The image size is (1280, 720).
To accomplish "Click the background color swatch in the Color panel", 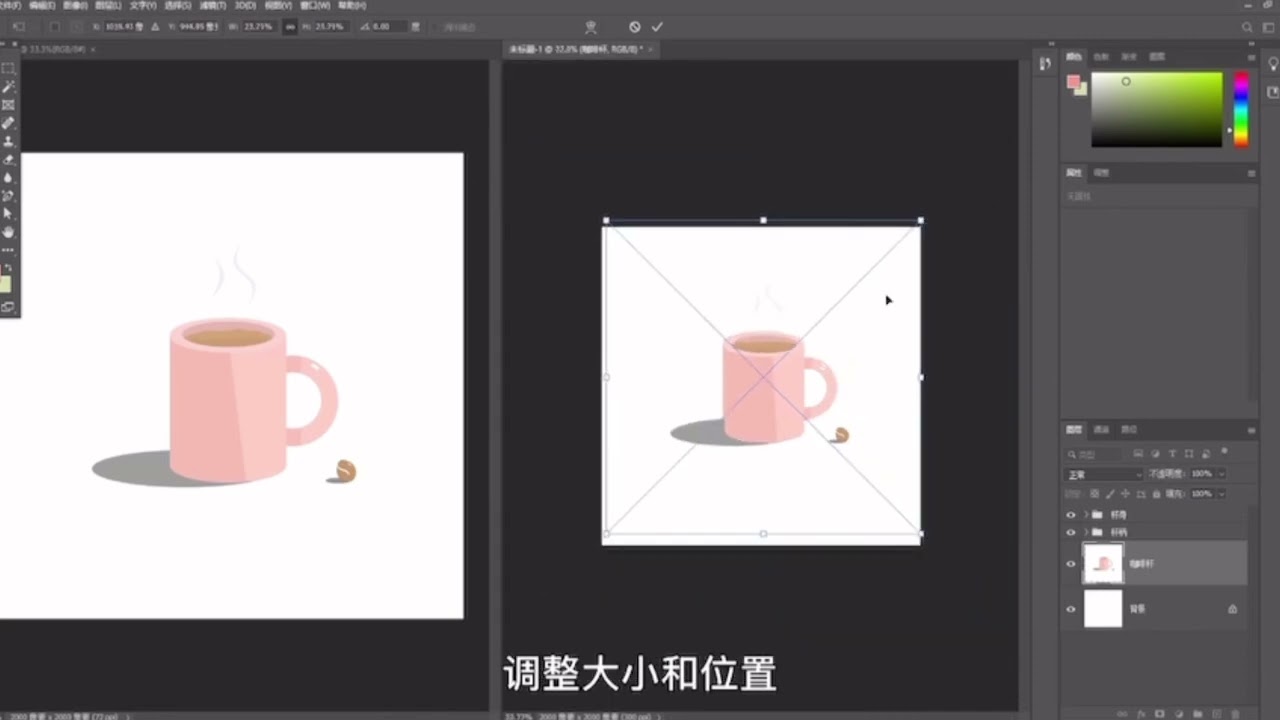I will [1081, 89].
